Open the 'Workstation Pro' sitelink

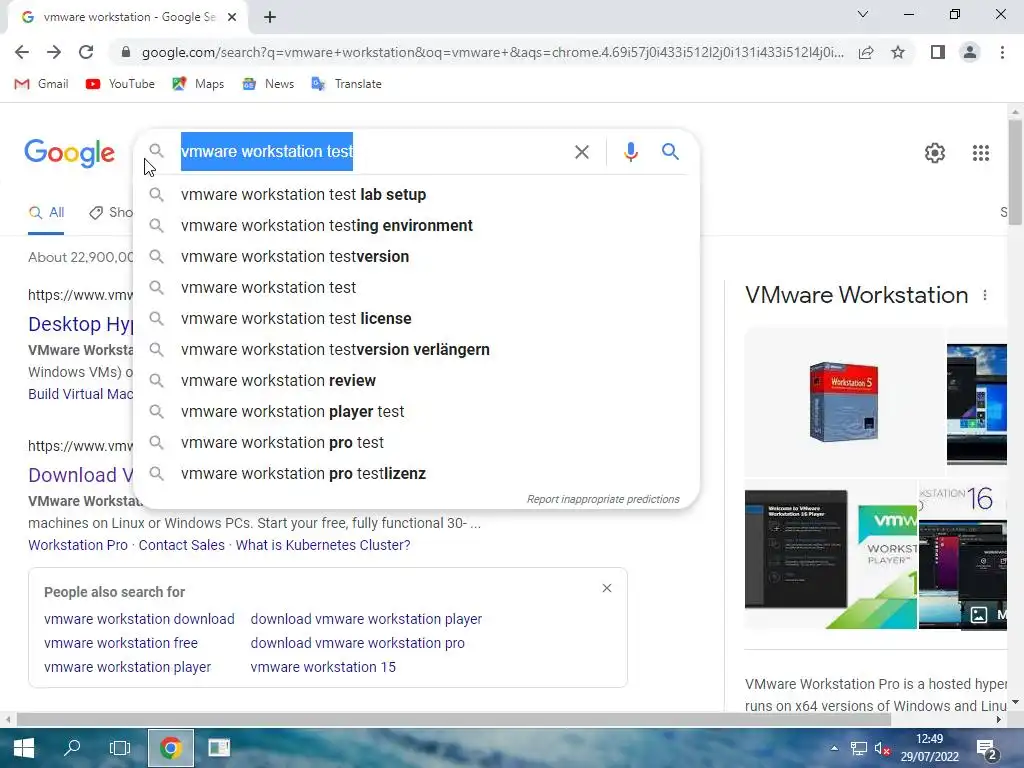click(x=78, y=545)
